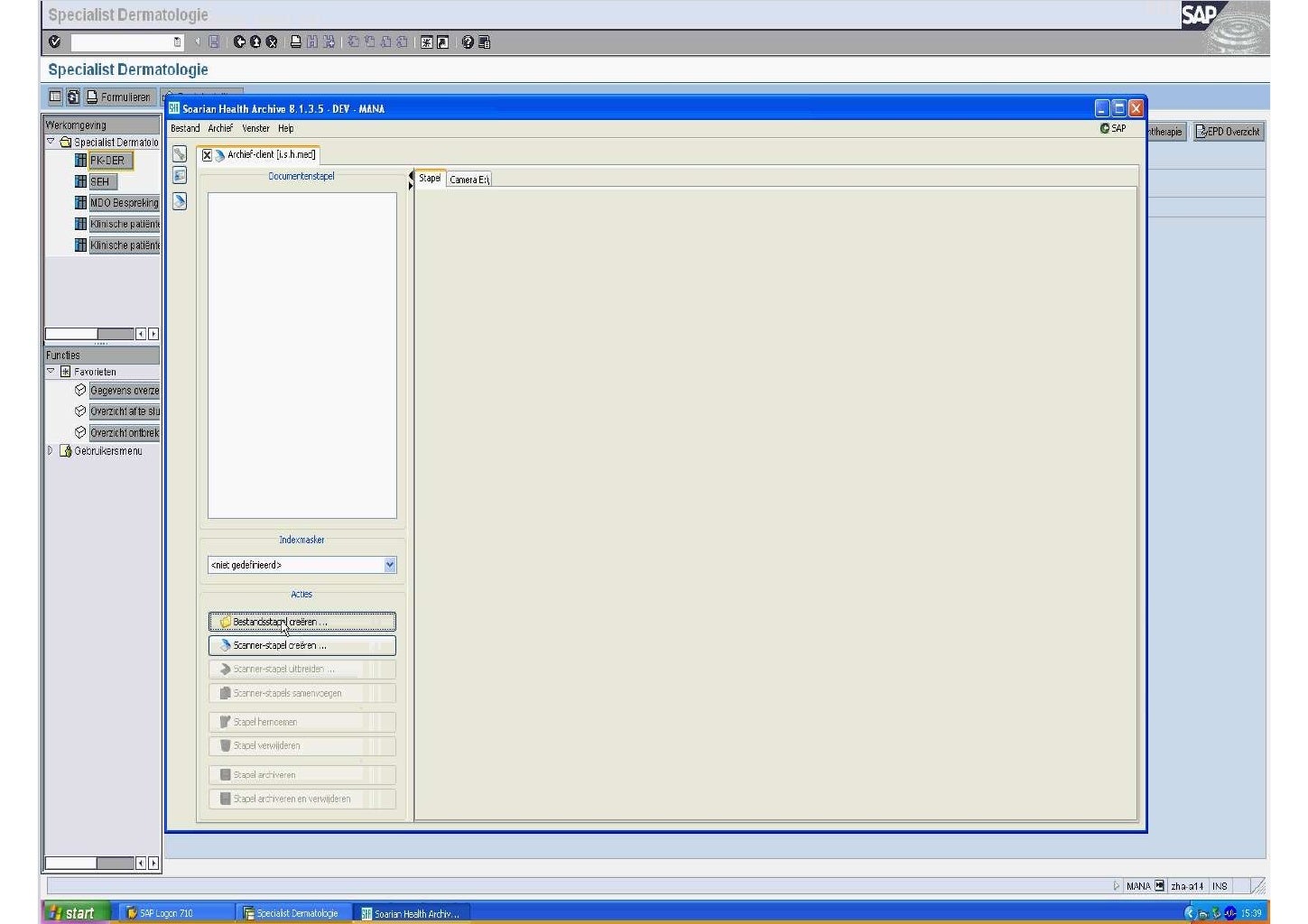The width and height of the screenshot is (1308, 924).
Task: Click the table icon next to PK-DER
Action: [x=80, y=161]
